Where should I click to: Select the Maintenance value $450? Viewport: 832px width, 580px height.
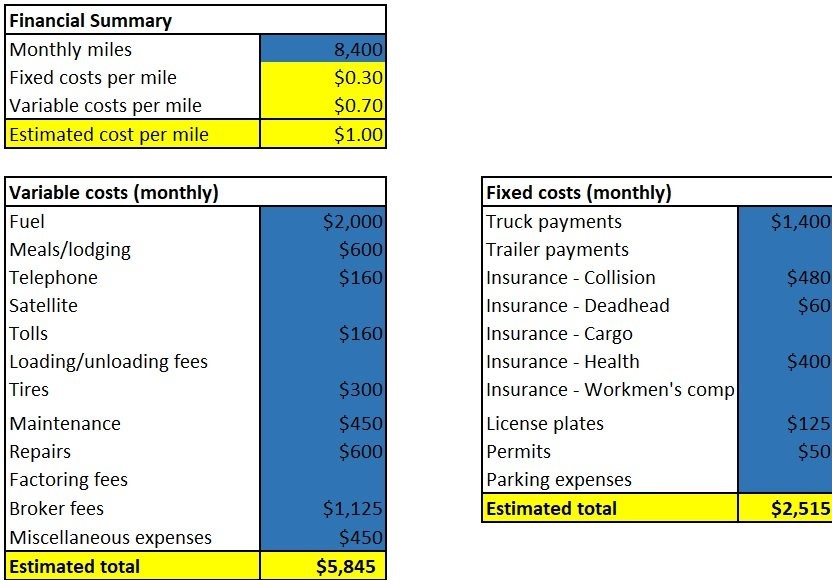click(322, 424)
